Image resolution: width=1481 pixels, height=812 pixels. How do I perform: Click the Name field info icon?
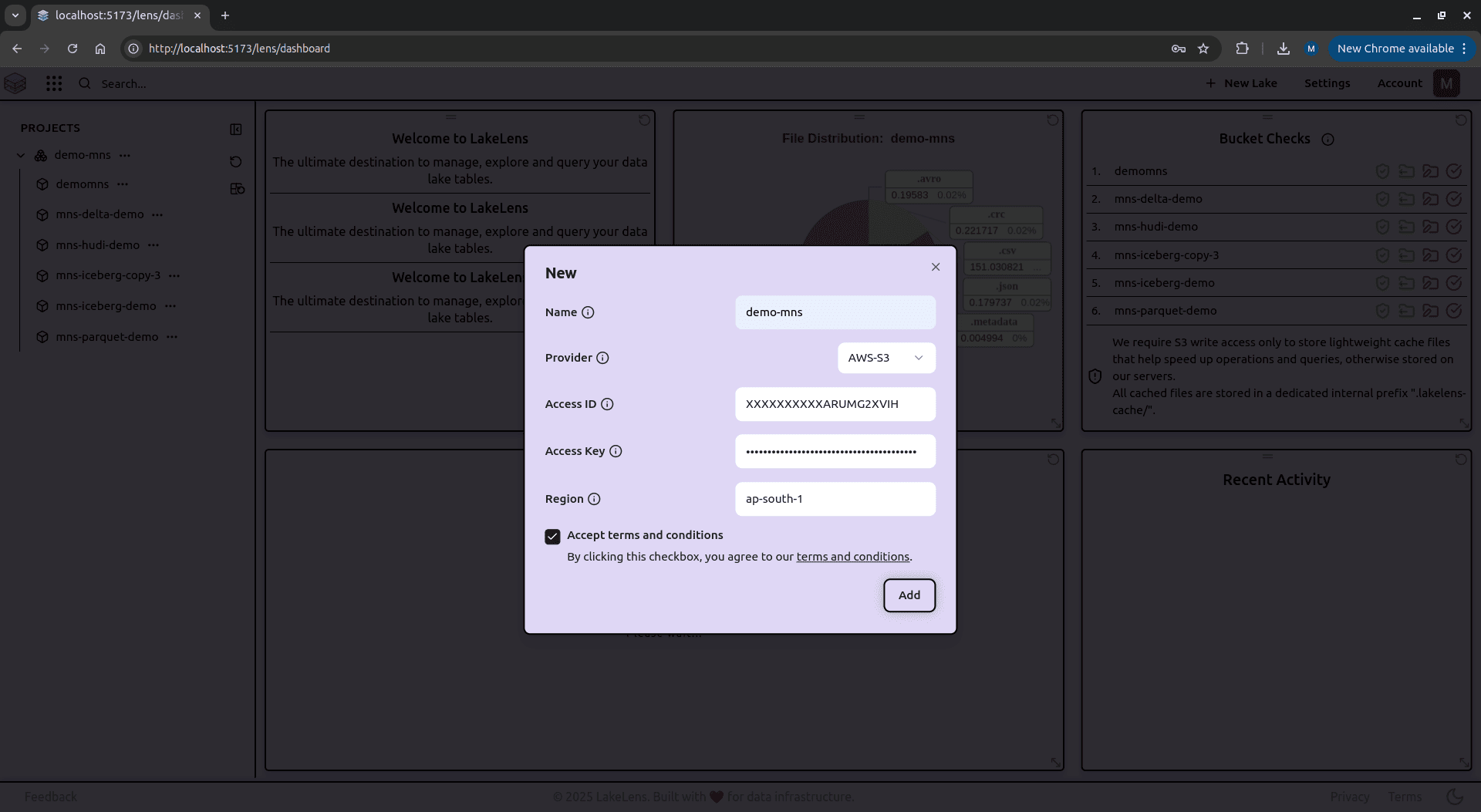(x=588, y=312)
